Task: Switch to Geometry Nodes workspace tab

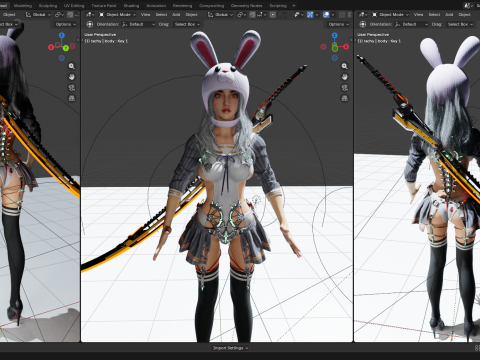Action: click(247, 5)
